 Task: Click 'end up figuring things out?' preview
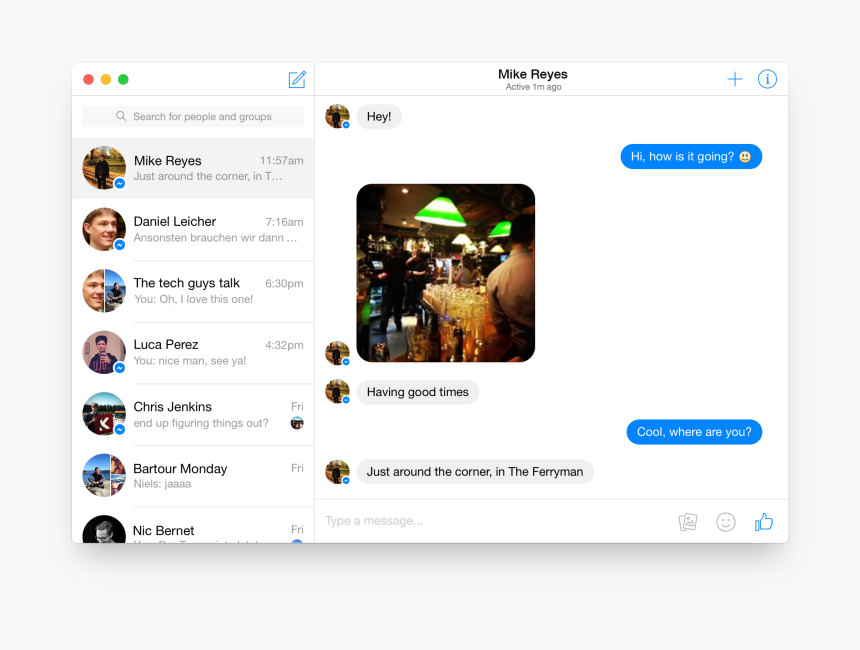click(x=201, y=423)
